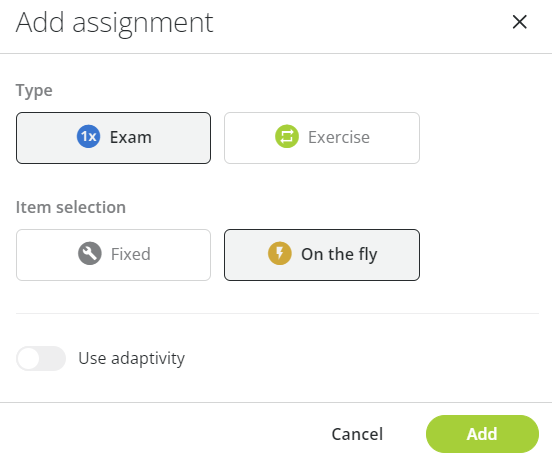
Task: Select Exam as assignment type
Action: (x=113, y=138)
